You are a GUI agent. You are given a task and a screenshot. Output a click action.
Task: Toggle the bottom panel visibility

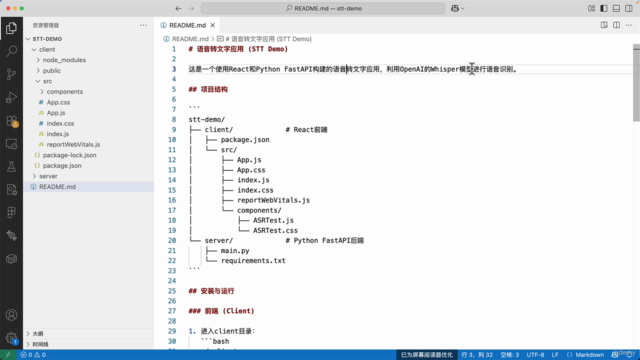(x=616, y=8)
